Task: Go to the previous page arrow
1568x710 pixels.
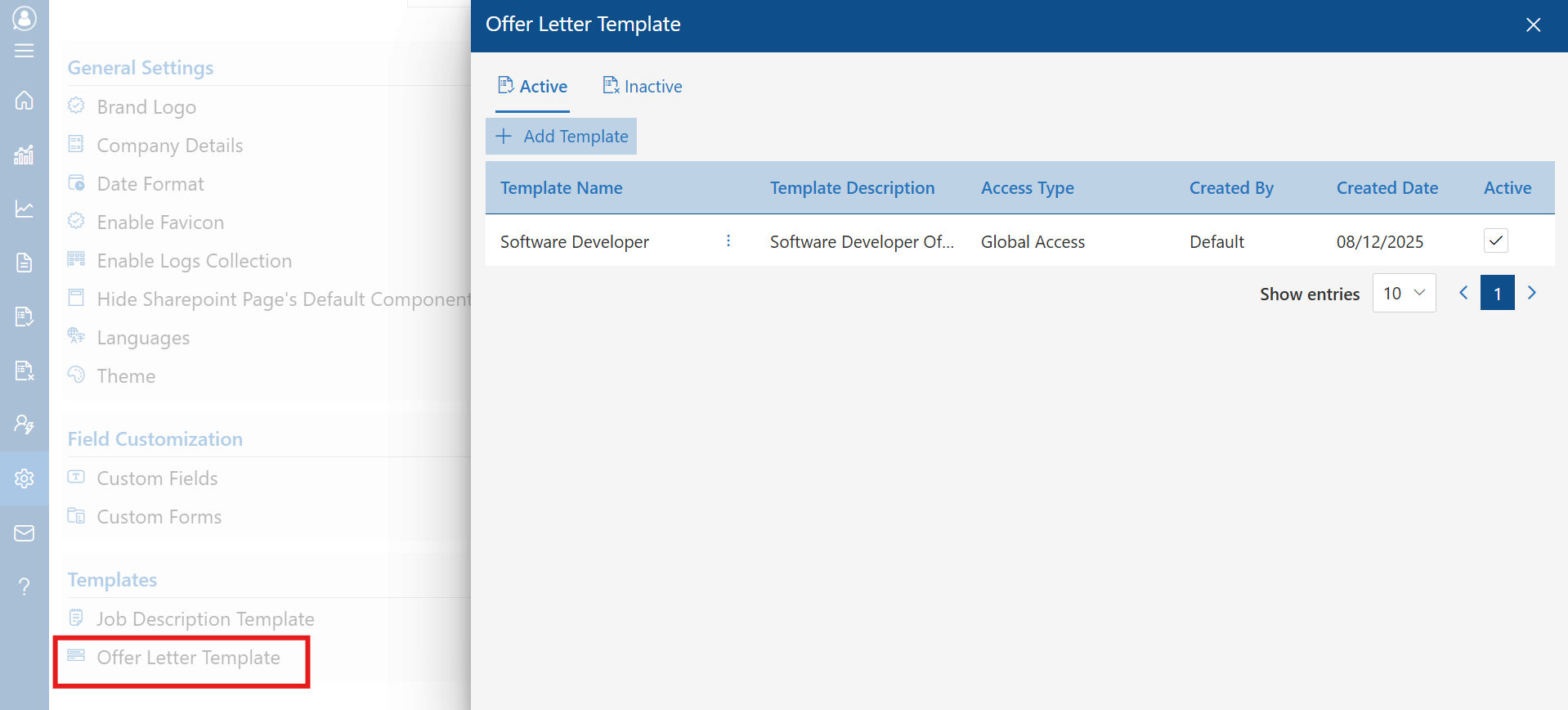Action: pos(1463,293)
